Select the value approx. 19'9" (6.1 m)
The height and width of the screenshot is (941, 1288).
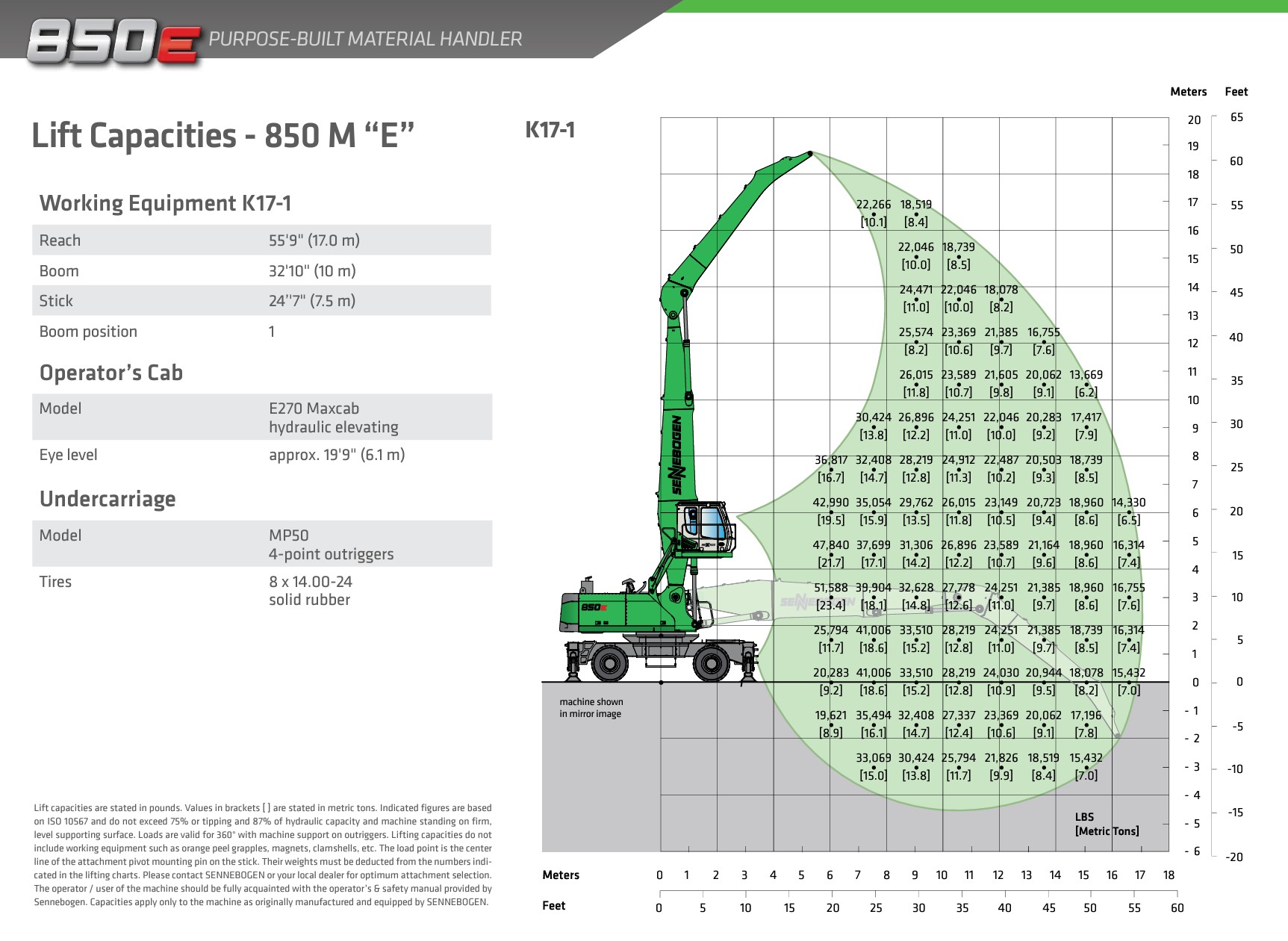[337, 455]
